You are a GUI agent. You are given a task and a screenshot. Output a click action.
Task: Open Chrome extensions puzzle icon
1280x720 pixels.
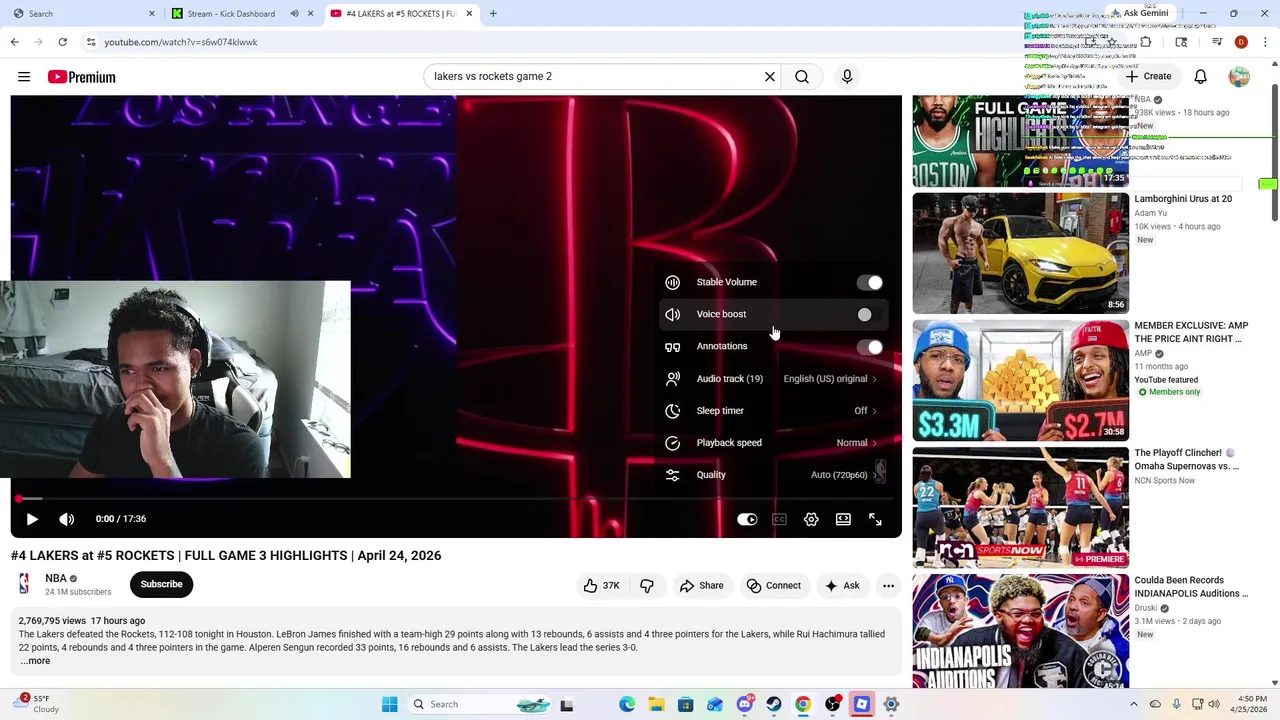pos(1146,42)
